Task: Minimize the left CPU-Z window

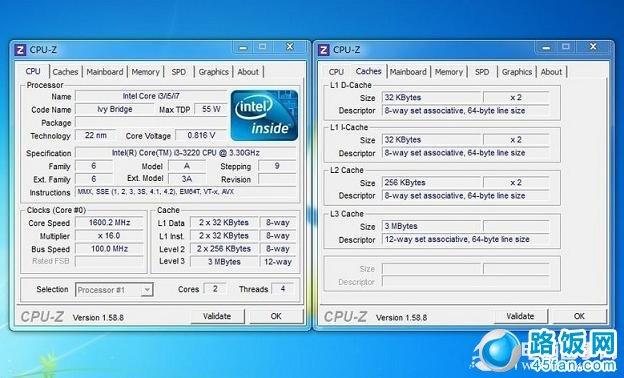Action: [x=243, y=47]
